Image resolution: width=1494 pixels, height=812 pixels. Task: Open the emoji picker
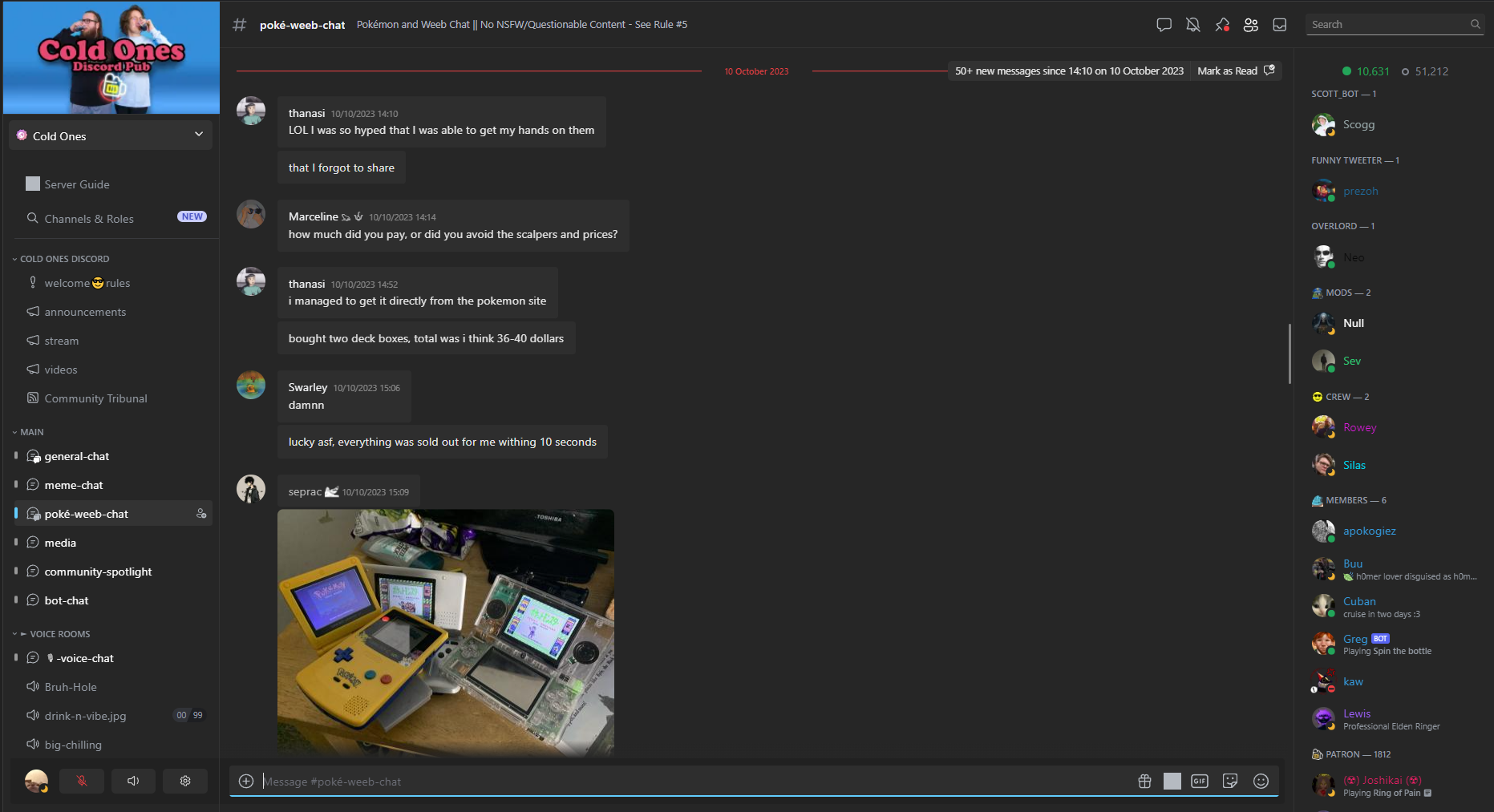tap(1261, 781)
